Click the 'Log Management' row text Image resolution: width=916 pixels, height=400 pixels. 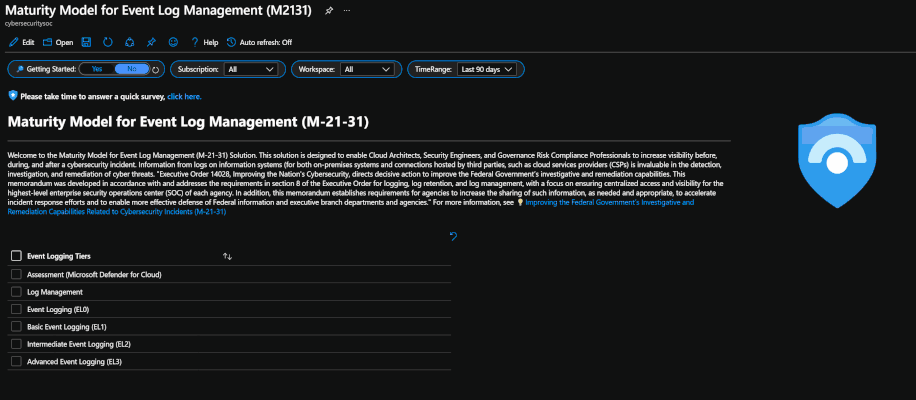coord(55,292)
